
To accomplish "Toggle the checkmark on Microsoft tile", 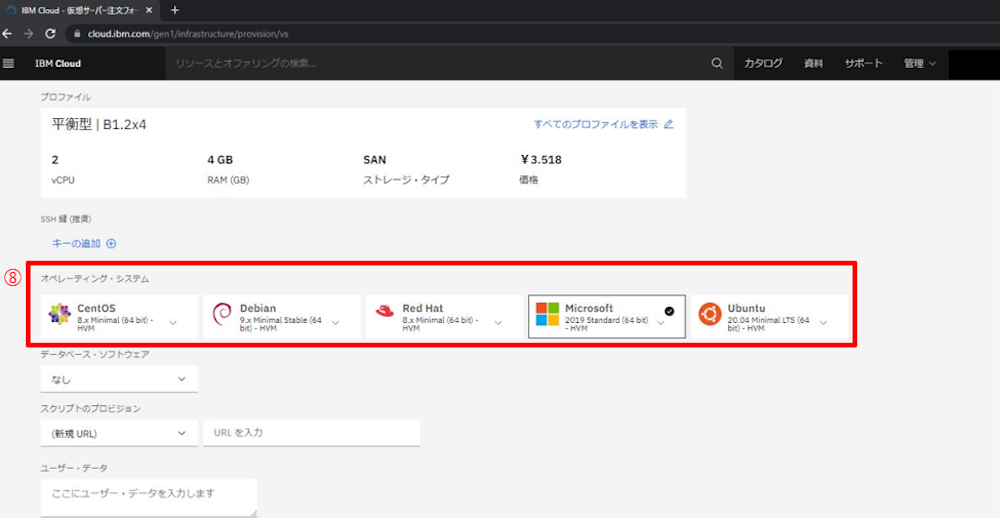I will [669, 310].
